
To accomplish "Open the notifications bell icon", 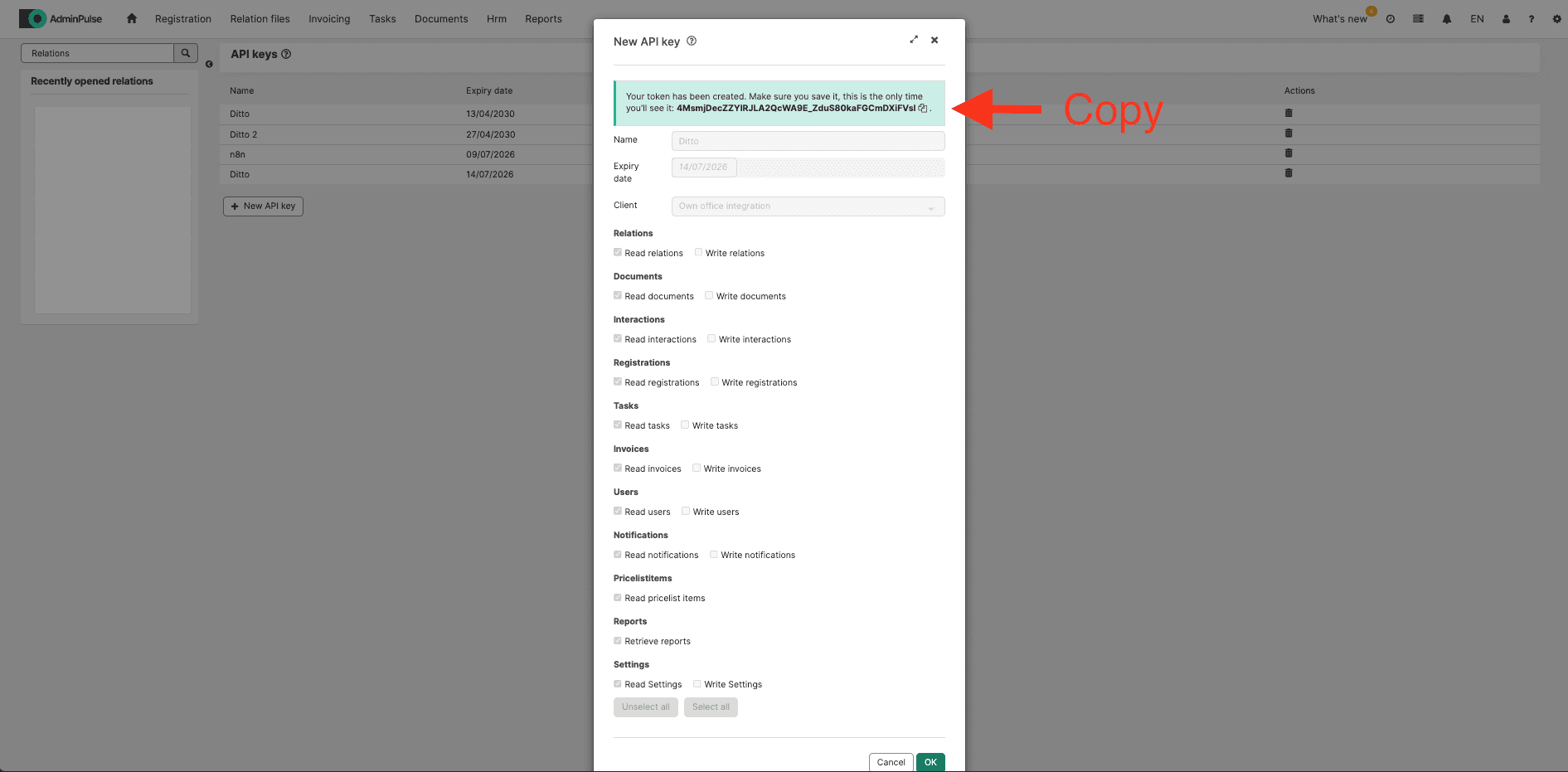I will [1447, 19].
